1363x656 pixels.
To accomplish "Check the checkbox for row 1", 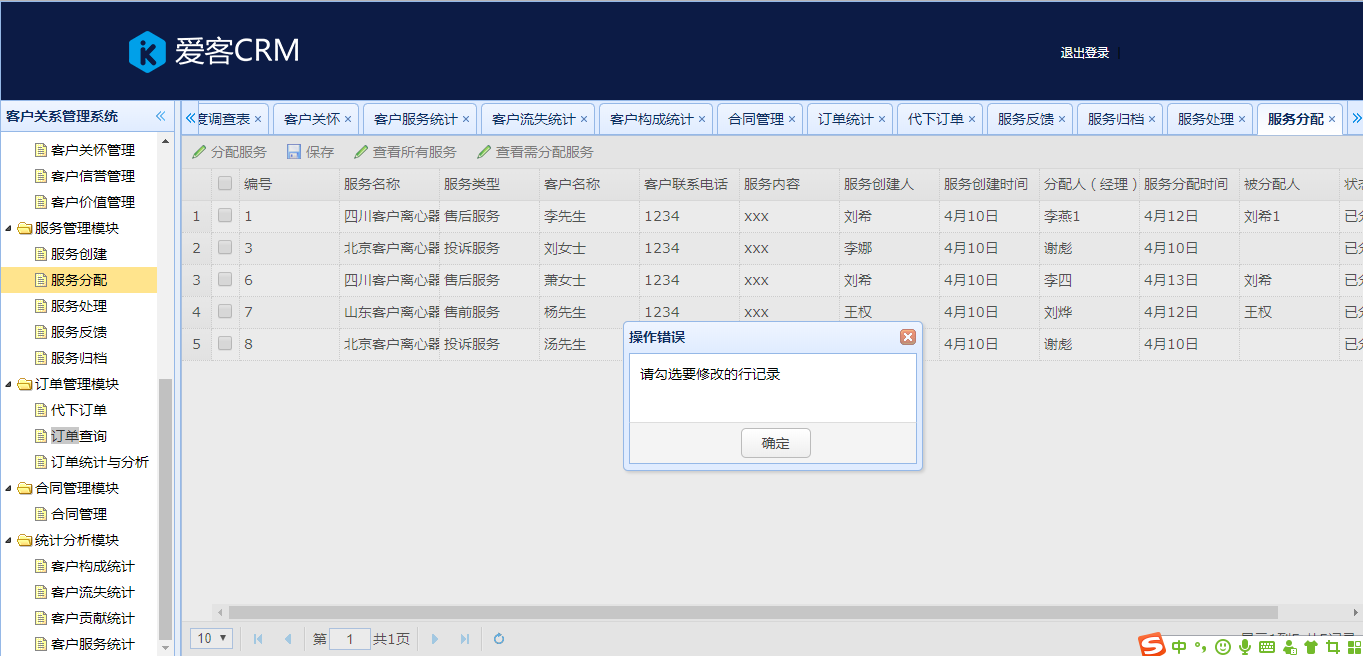I will click(225, 216).
